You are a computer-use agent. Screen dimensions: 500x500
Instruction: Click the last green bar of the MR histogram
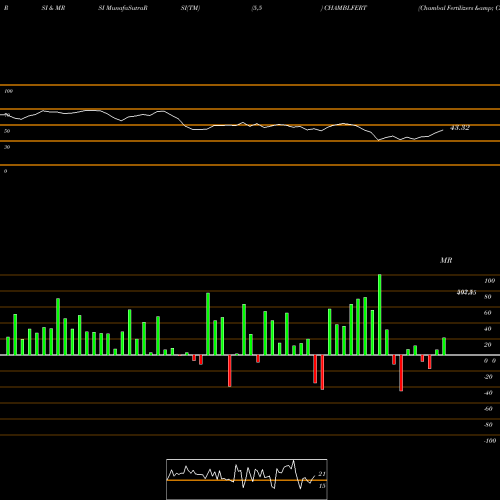pyautogui.click(x=444, y=346)
